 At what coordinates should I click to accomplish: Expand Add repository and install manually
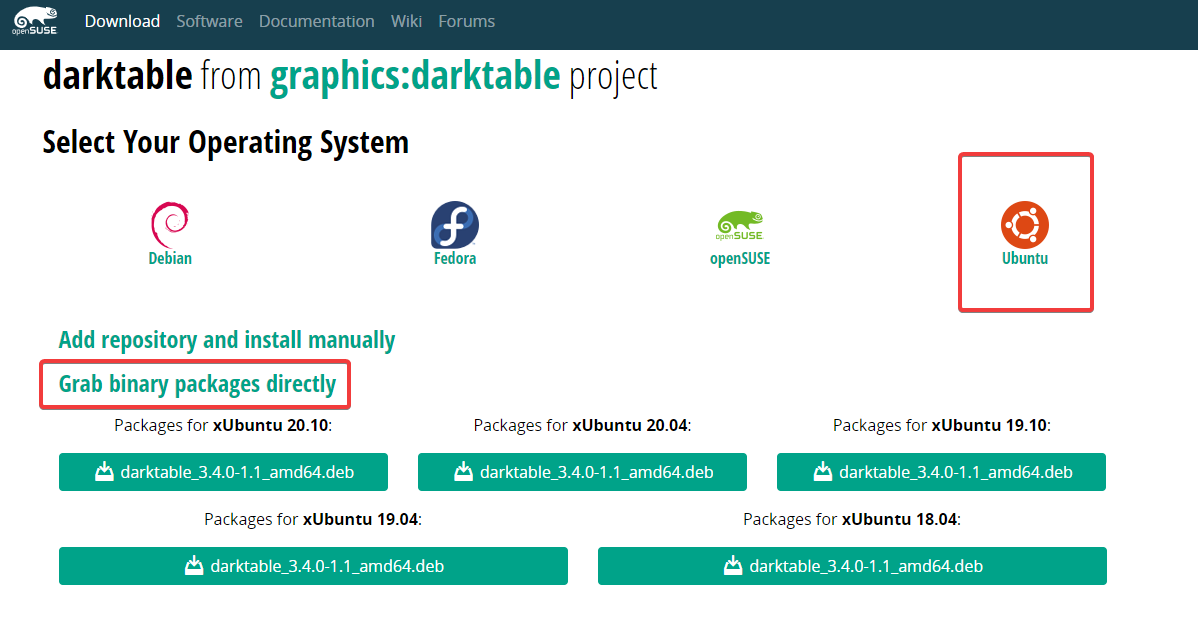tap(227, 339)
